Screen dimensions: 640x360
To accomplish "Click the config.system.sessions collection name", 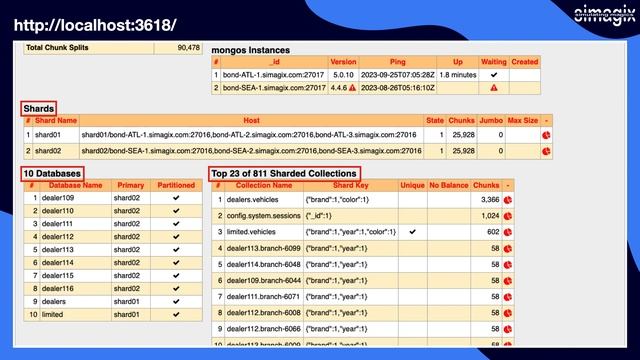I will 264,216.
